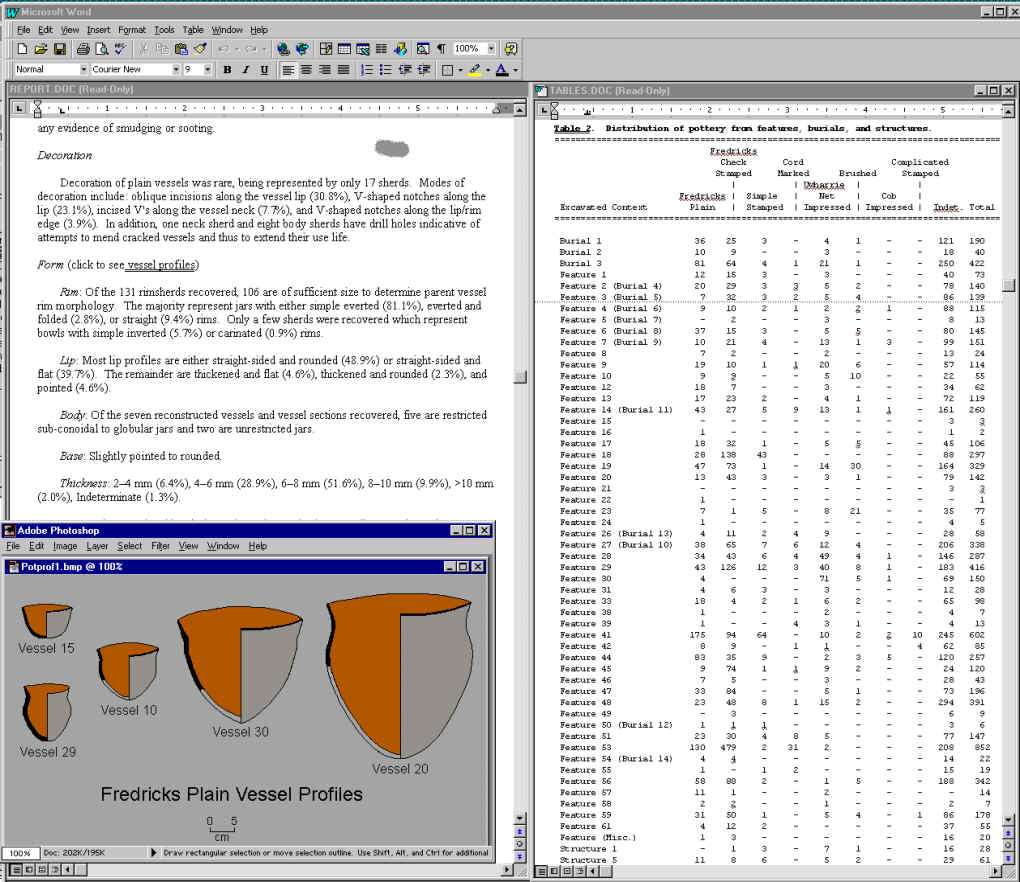The image size is (1020, 882).
Task: Select the Format Painter brush icon
Action: [x=200, y=49]
